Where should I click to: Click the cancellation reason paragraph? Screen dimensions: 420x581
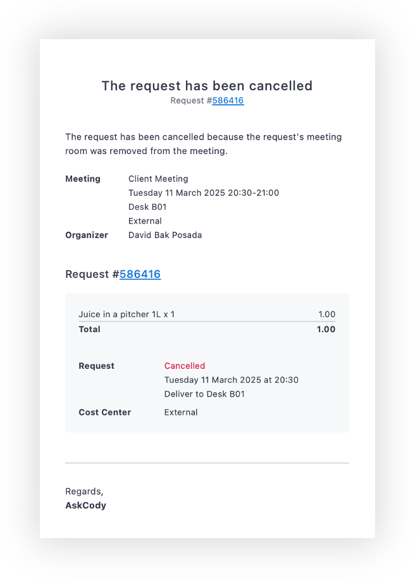tap(204, 144)
